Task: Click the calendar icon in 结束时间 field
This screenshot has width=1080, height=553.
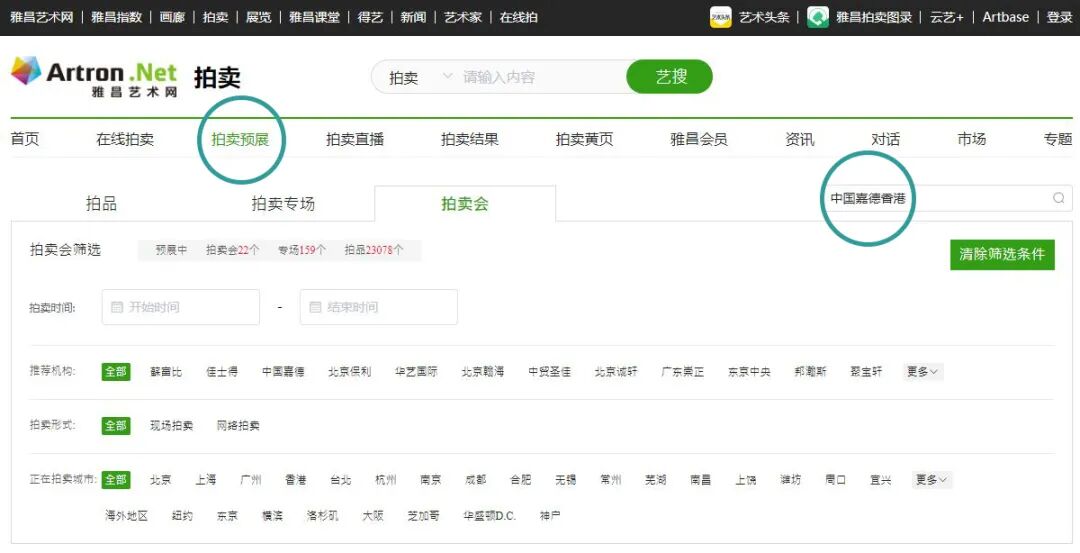Action: 315,307
